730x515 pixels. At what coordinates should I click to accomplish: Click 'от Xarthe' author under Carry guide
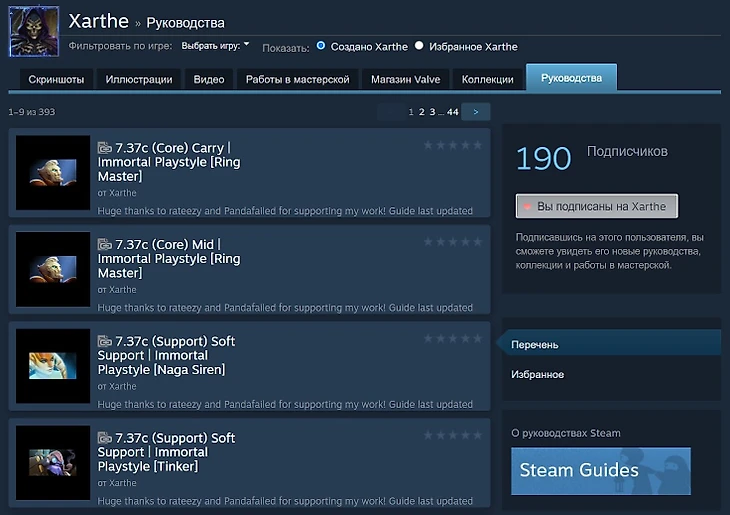click(x=117, y=193)
